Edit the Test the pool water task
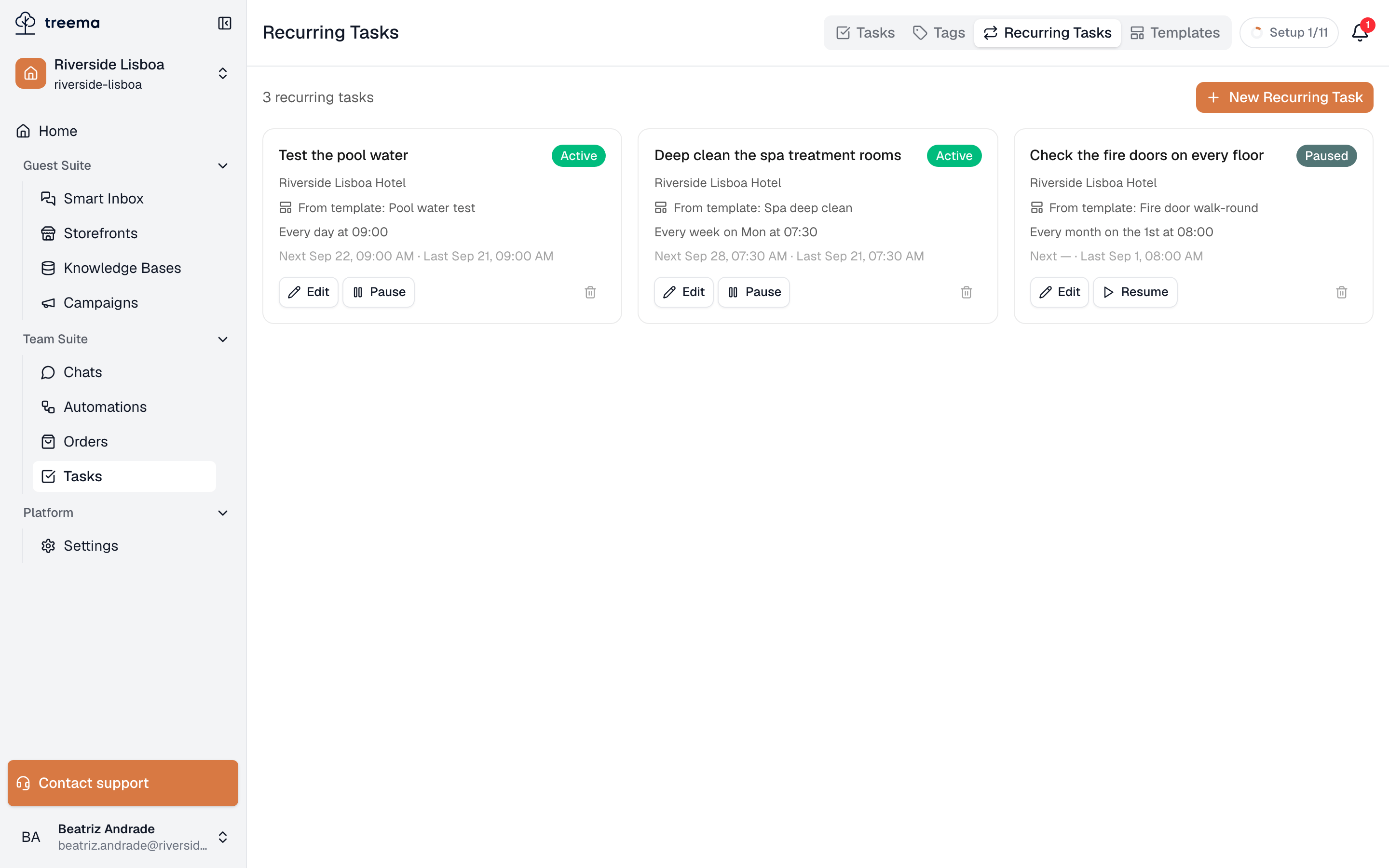This screenshot has height=868, width=1389. tap(308, 292)
